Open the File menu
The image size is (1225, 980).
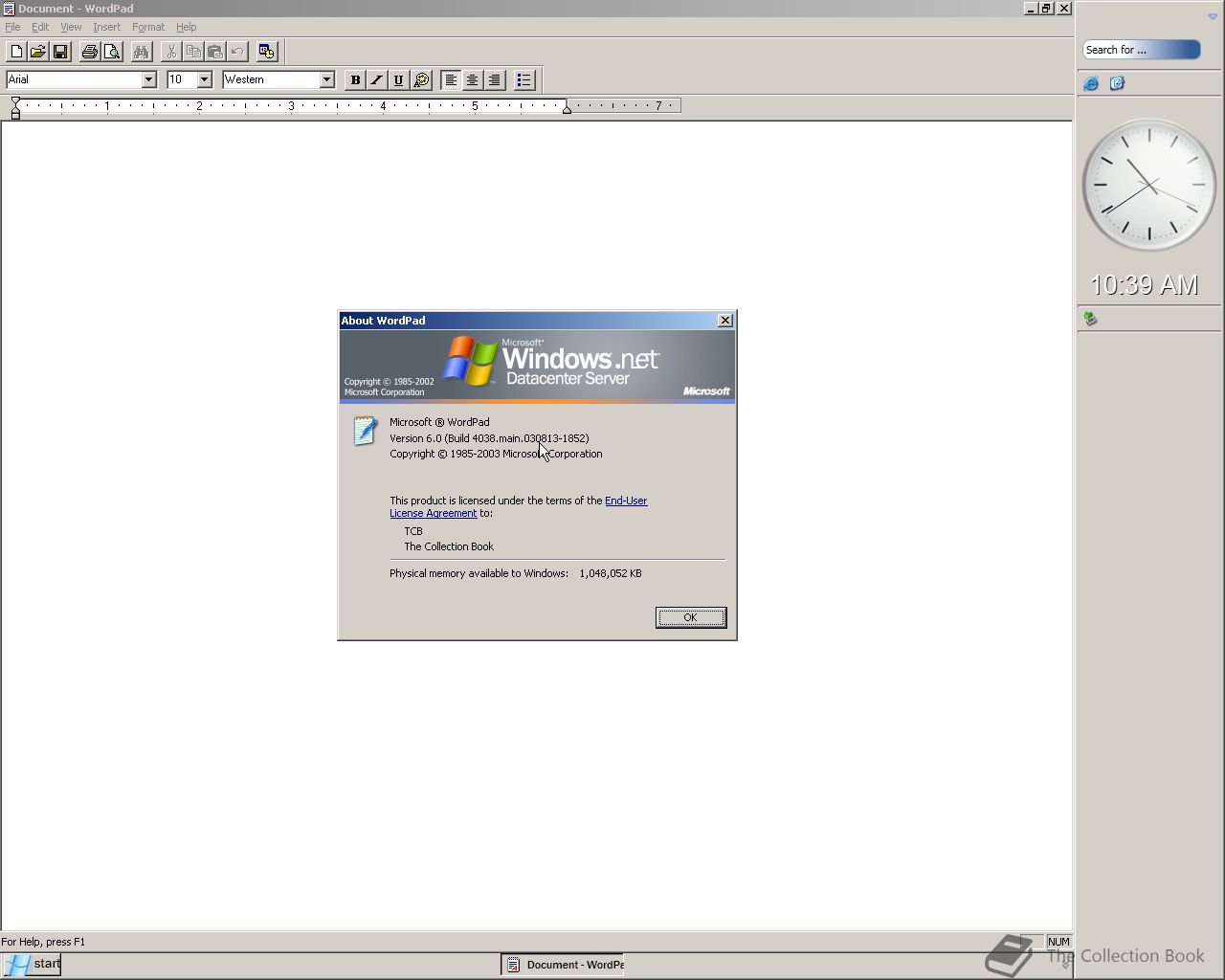[12, 27]
